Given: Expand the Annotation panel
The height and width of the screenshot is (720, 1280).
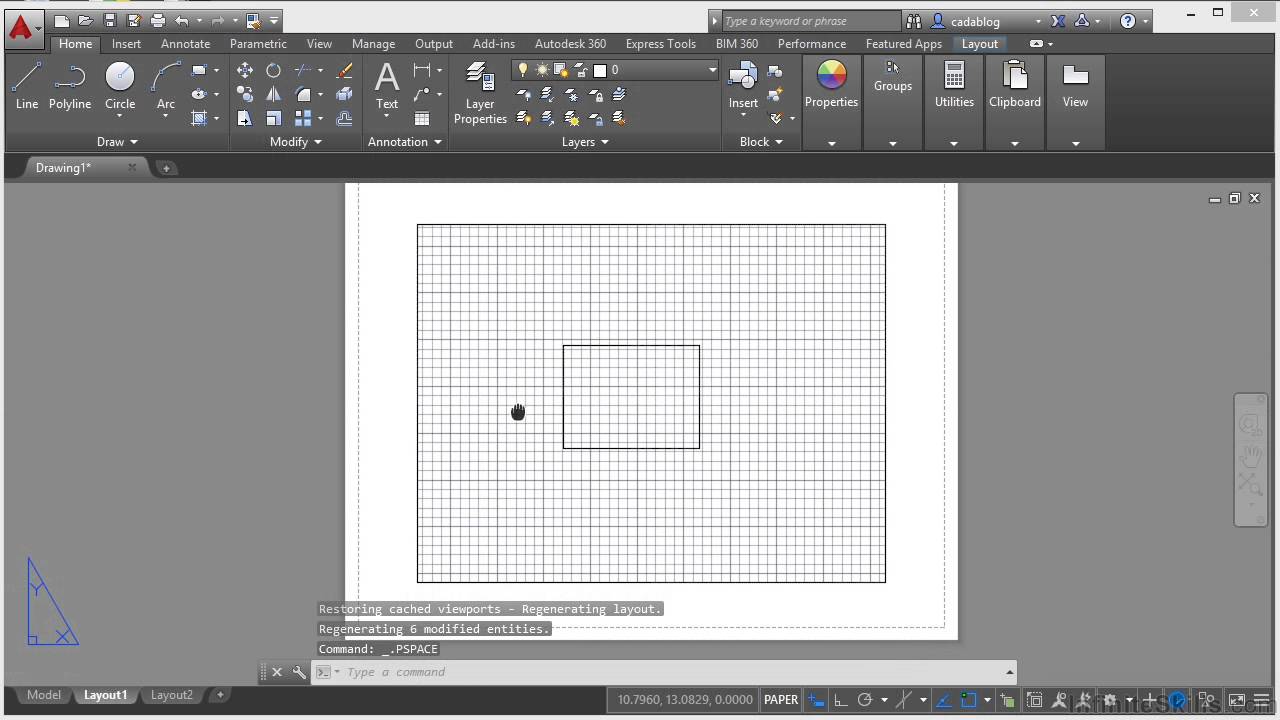Looking at the screenshot, I should click(405, 142).
